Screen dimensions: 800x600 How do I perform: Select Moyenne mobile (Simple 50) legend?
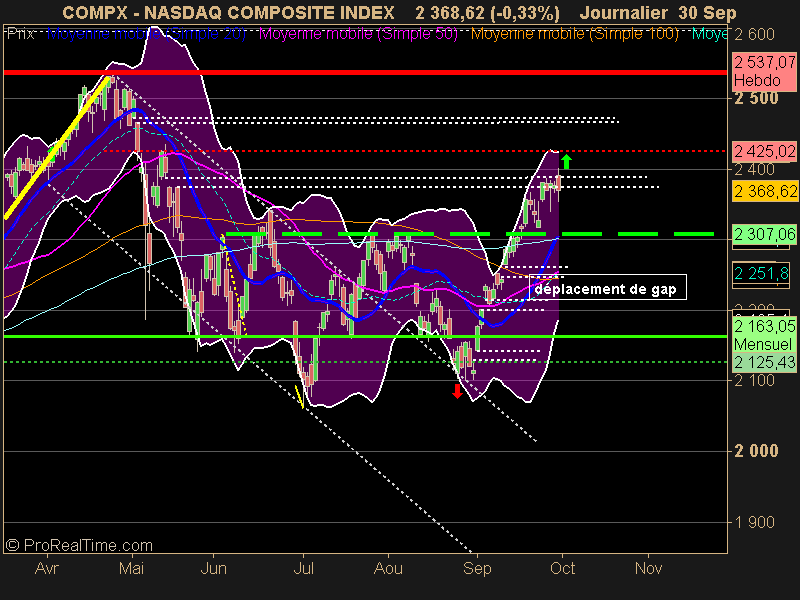pos(359,34)
